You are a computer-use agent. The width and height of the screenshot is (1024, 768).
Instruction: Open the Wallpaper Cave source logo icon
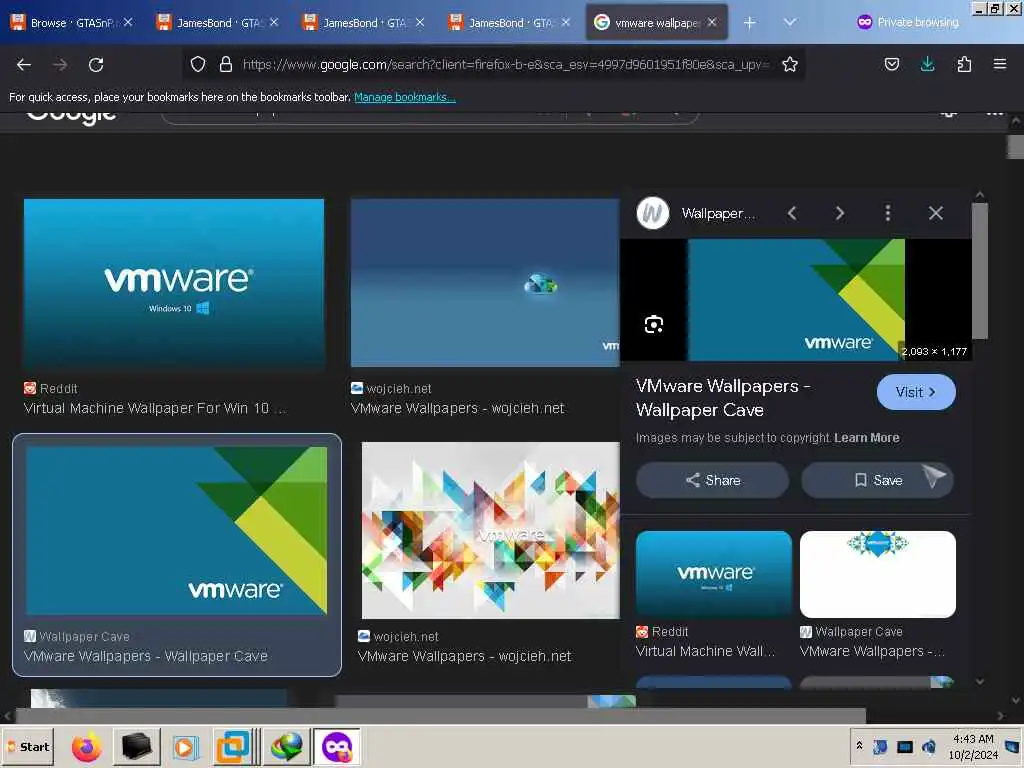click(x=652, y=213)
